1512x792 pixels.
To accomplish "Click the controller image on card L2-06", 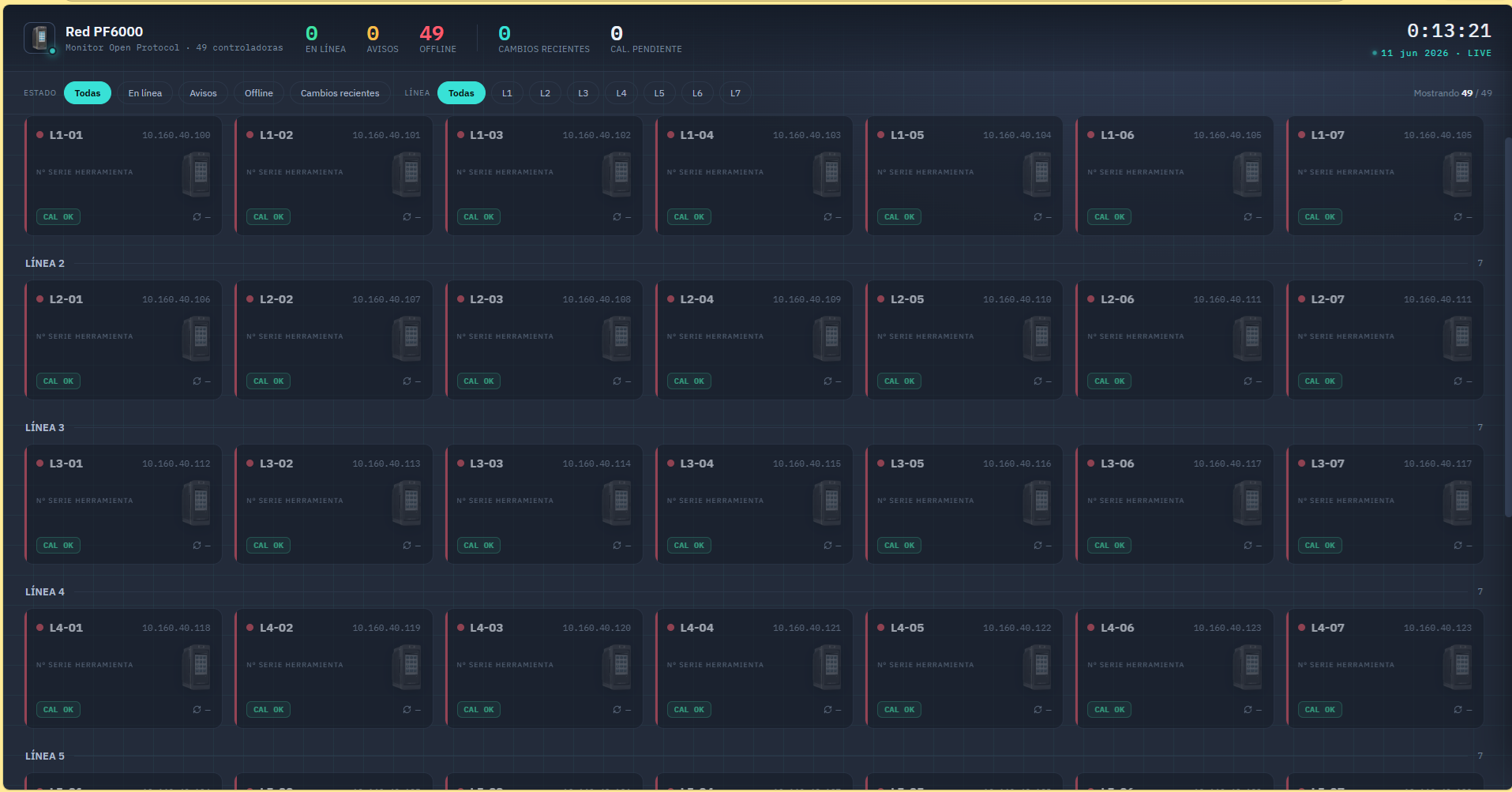I will click(x=1247, y=338).
